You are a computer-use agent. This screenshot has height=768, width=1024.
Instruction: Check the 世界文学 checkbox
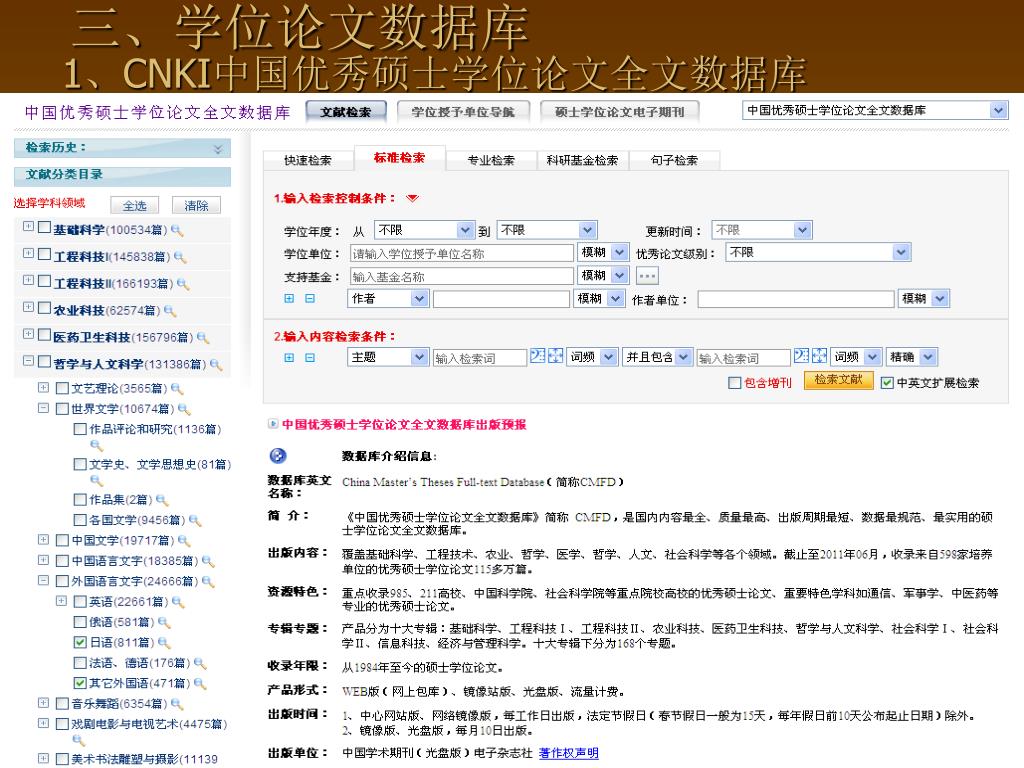click(x=63, y=409)
